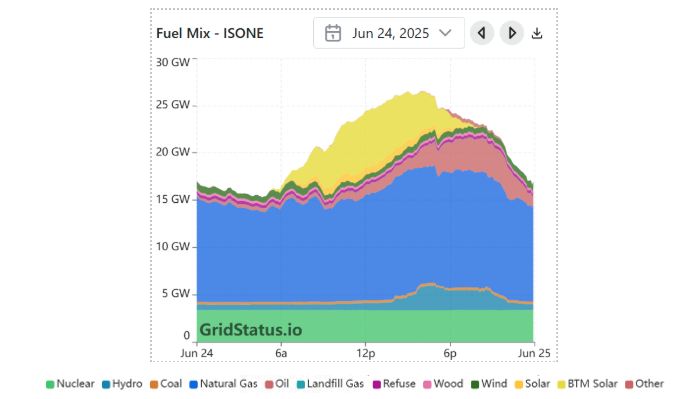Image resolution: width=685 pixels, height=399 pixels.
Task: Click the Nuclear legend label
Action: point(76,384)
